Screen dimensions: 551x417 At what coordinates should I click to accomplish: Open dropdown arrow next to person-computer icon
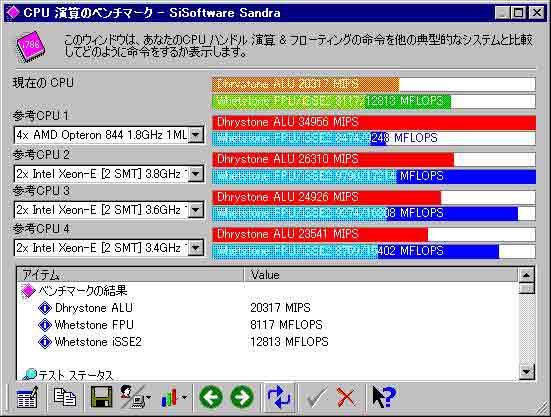point(149,398)
